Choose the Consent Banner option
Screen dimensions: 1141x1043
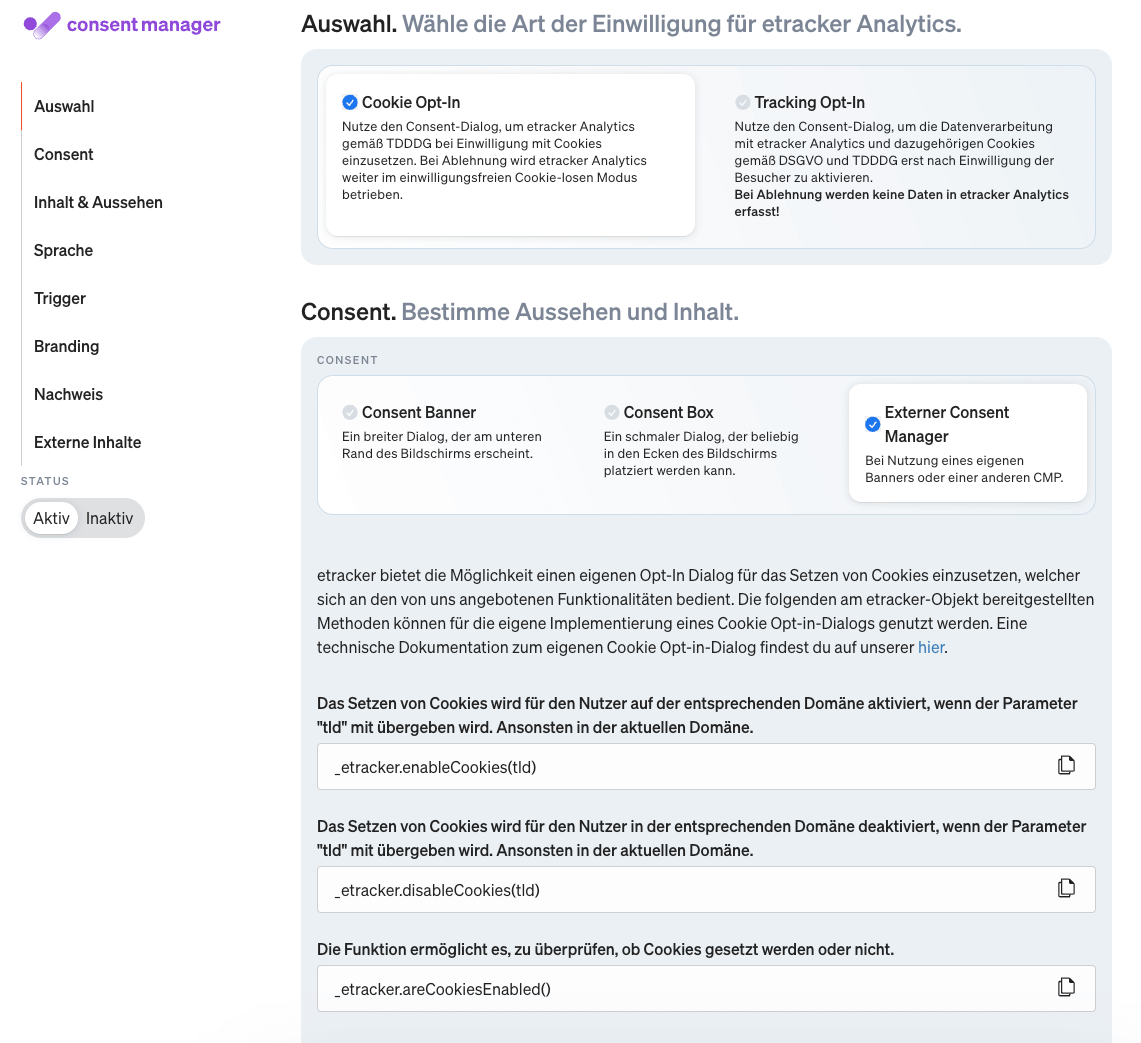point(350,413)
